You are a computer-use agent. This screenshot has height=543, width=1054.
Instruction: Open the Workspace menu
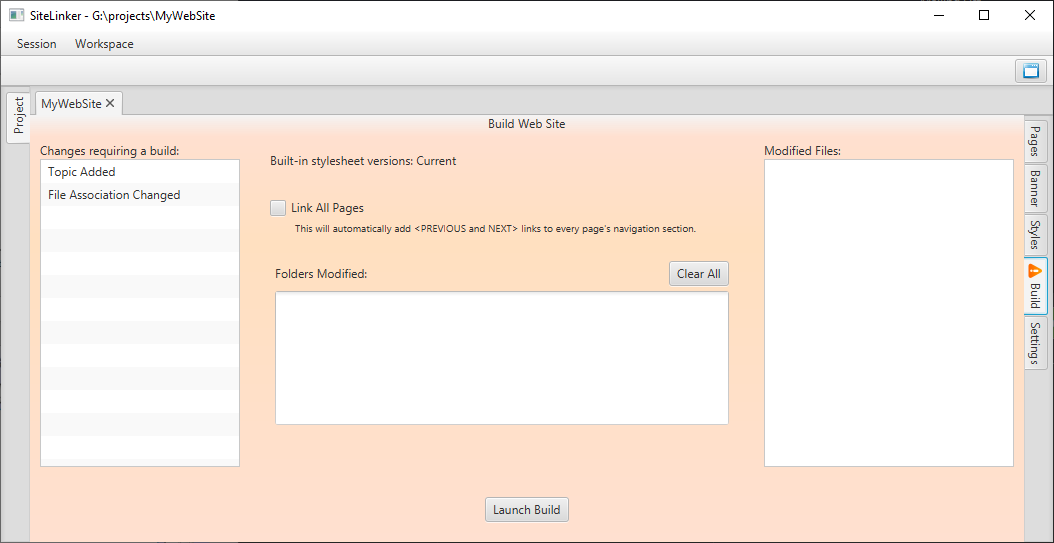(x=104, y=44)
